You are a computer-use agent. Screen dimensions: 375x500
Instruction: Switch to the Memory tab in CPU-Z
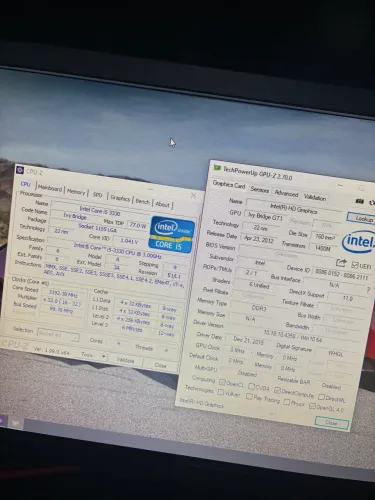tap(76, 192)
